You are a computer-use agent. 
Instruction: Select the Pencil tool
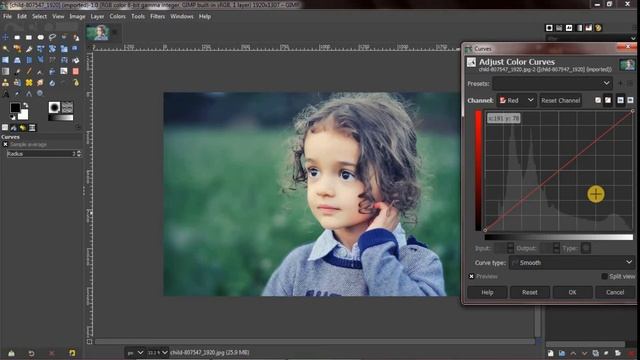tap(29, 71)
